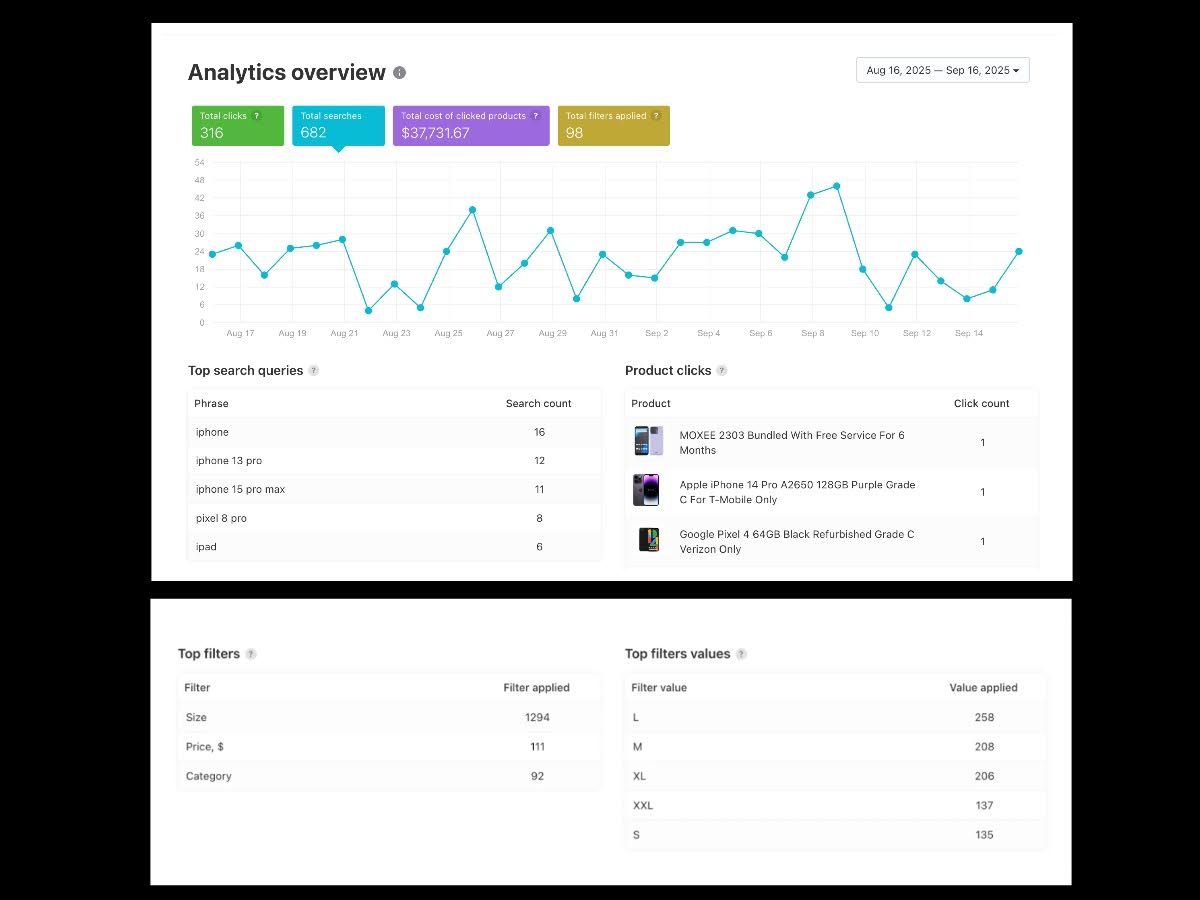
Task: Click help icon next to Top filters values
Action: (x=741, y=654)
